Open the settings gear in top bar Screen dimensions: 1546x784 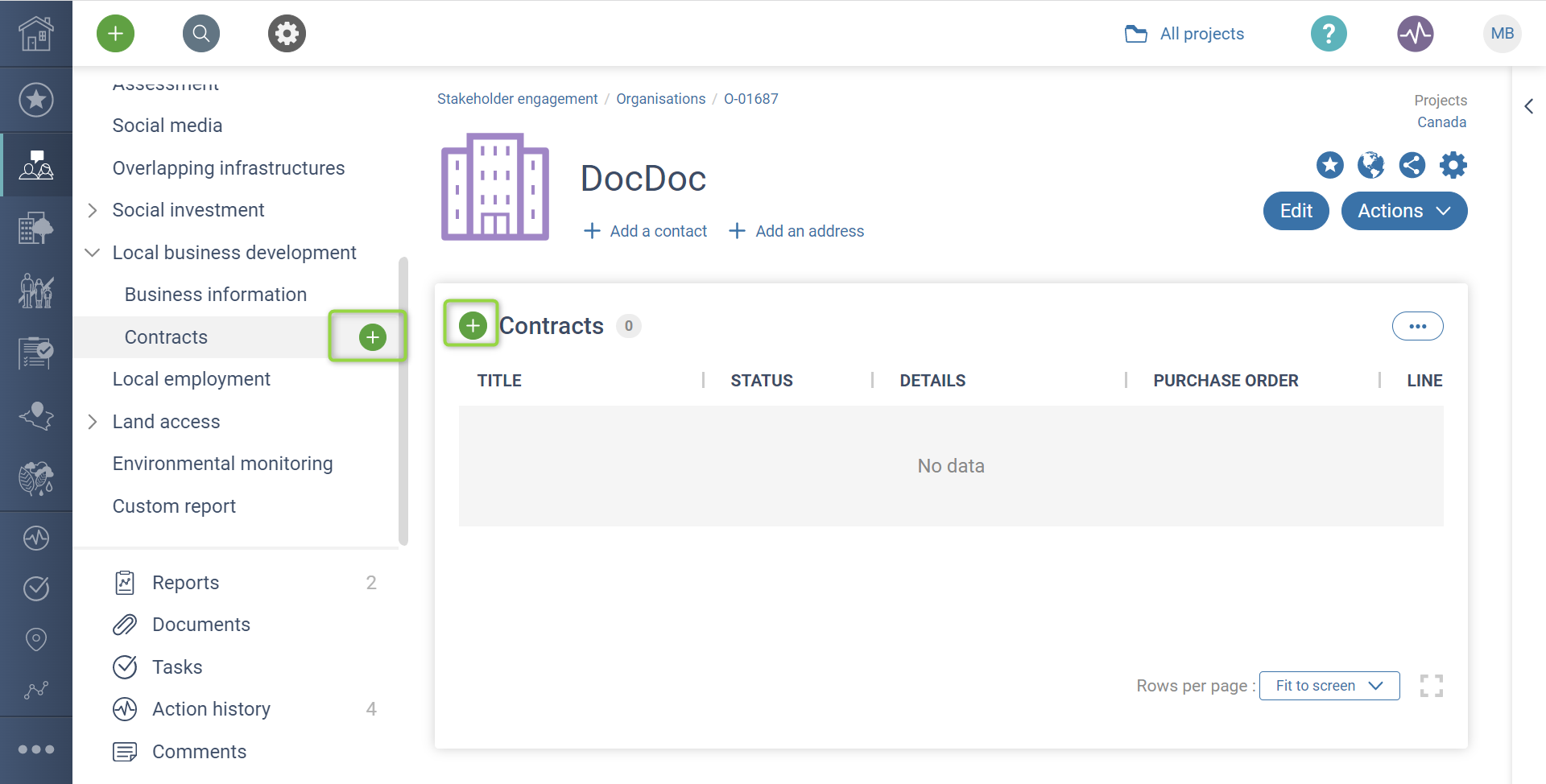(287, 34)
